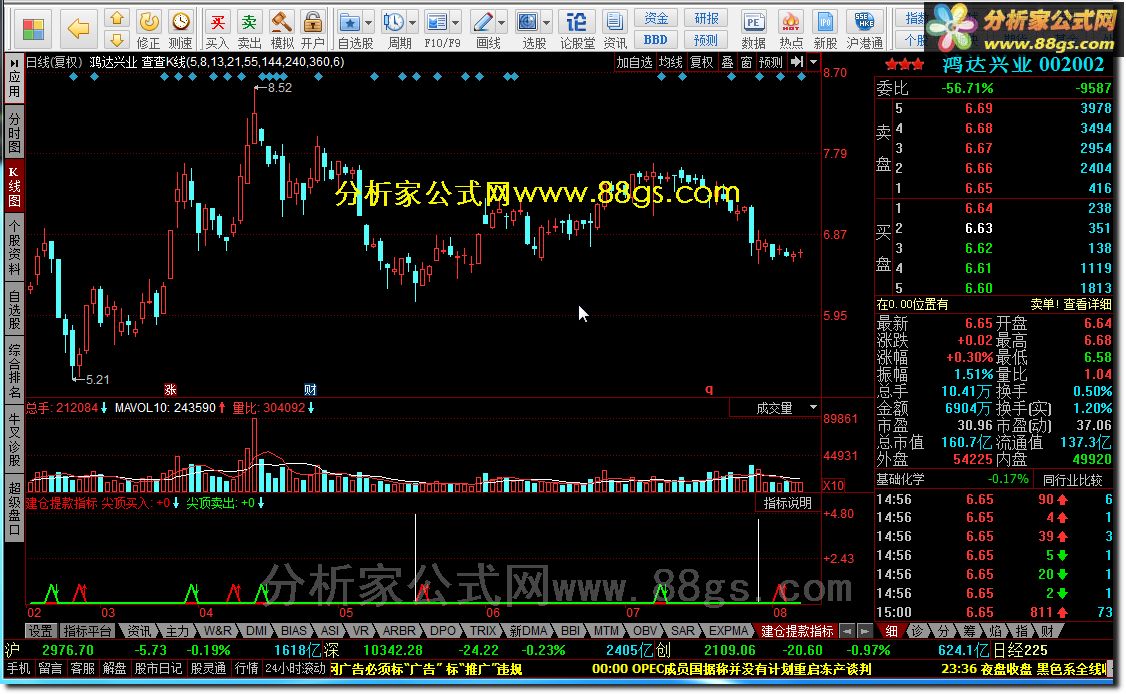Click the 研报 research report button
The image size is (1126, 694).
click(706, 18)
